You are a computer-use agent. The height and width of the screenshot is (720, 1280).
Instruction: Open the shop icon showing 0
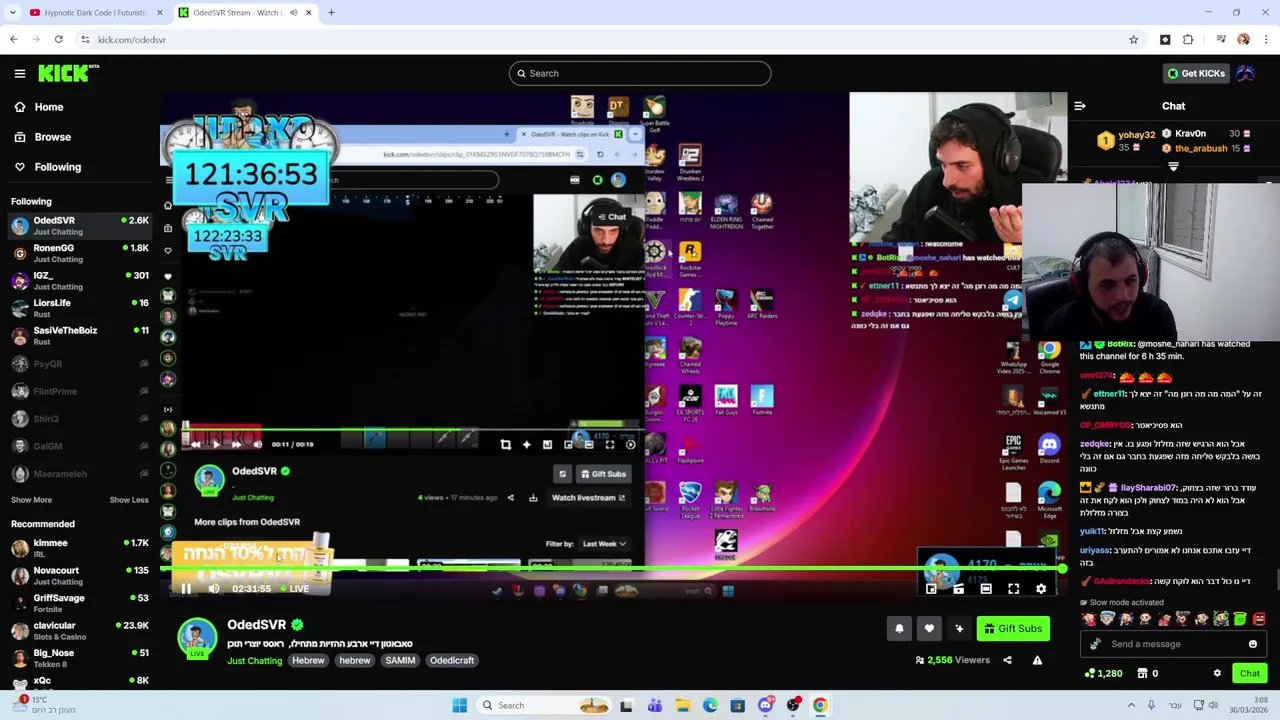coord(1149,674)
